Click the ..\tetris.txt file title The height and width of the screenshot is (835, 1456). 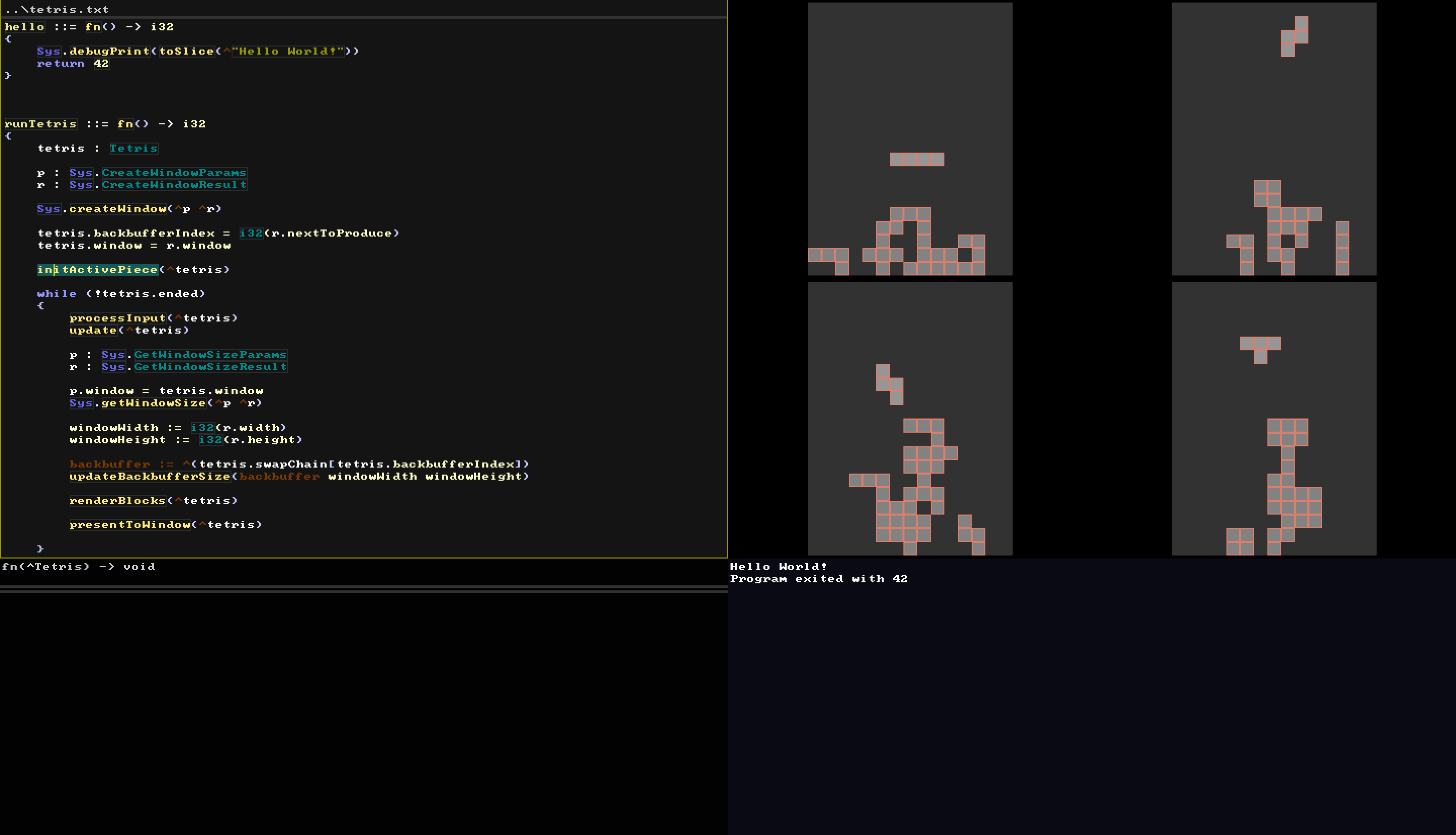pos(57,10)
